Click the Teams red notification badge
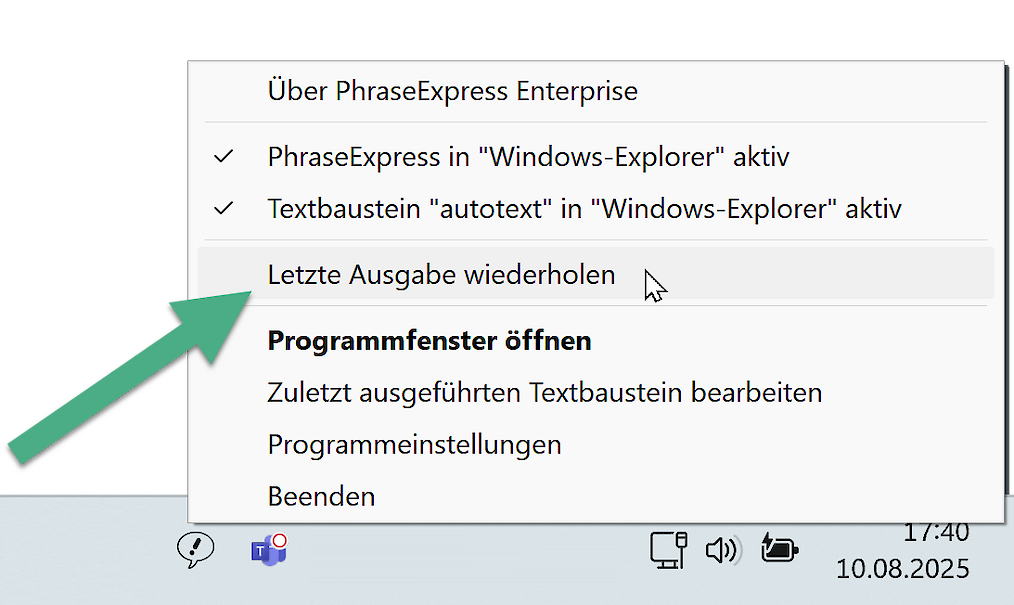Image resolution: width=1014 pixels, height=605 pixels. 279,540
